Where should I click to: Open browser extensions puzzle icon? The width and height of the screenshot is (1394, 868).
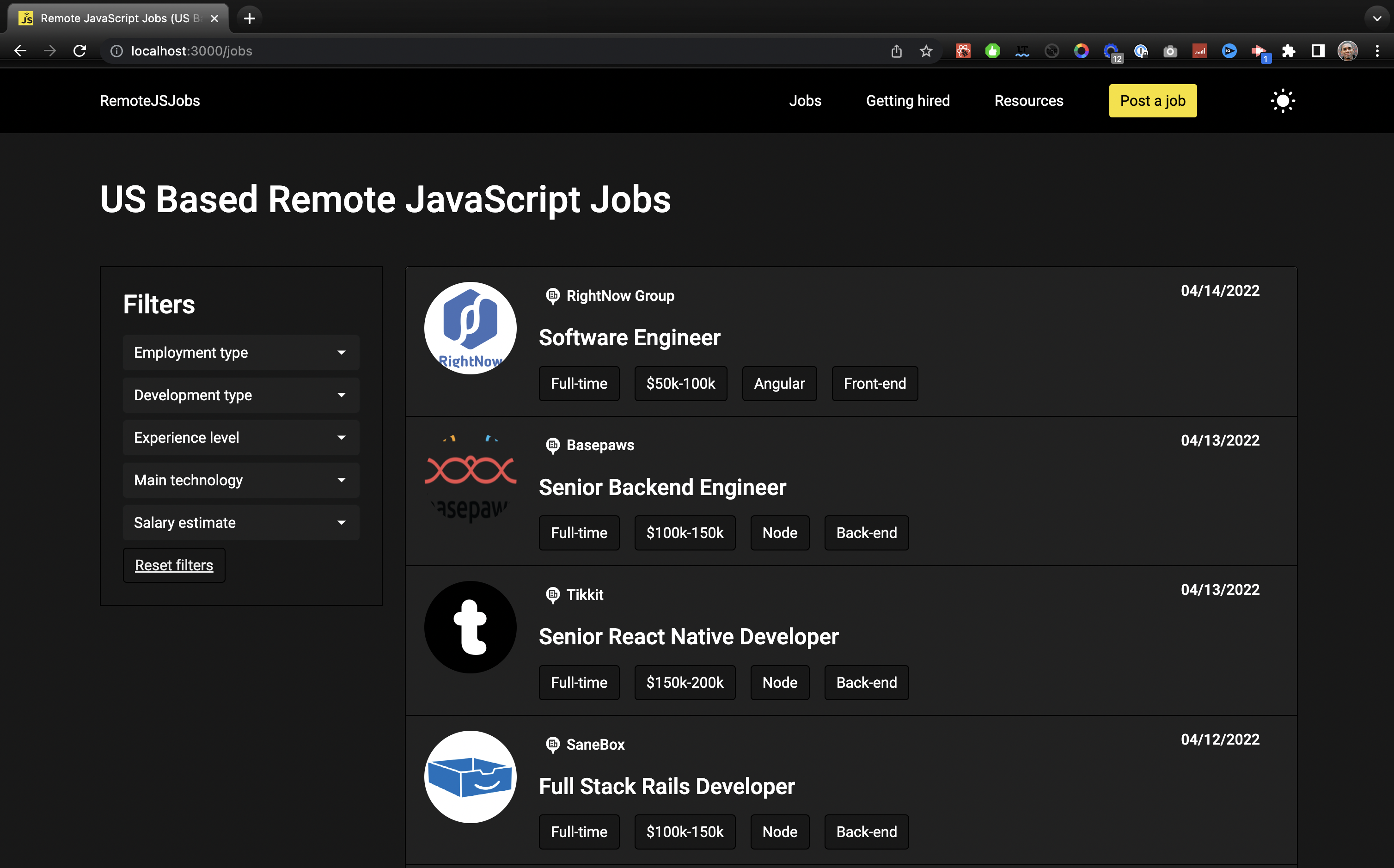[x=1289, y=51]
